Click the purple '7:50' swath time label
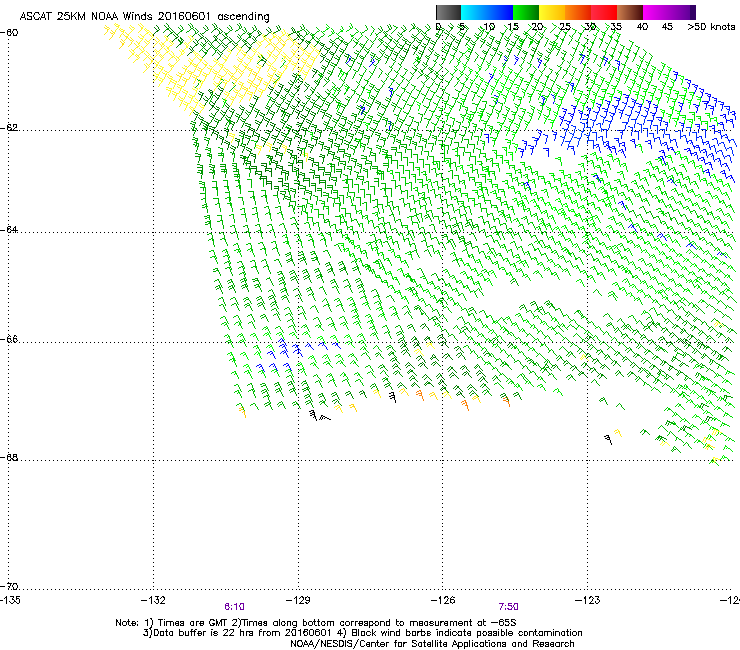 pyautogui.click(x=508, y=607)
